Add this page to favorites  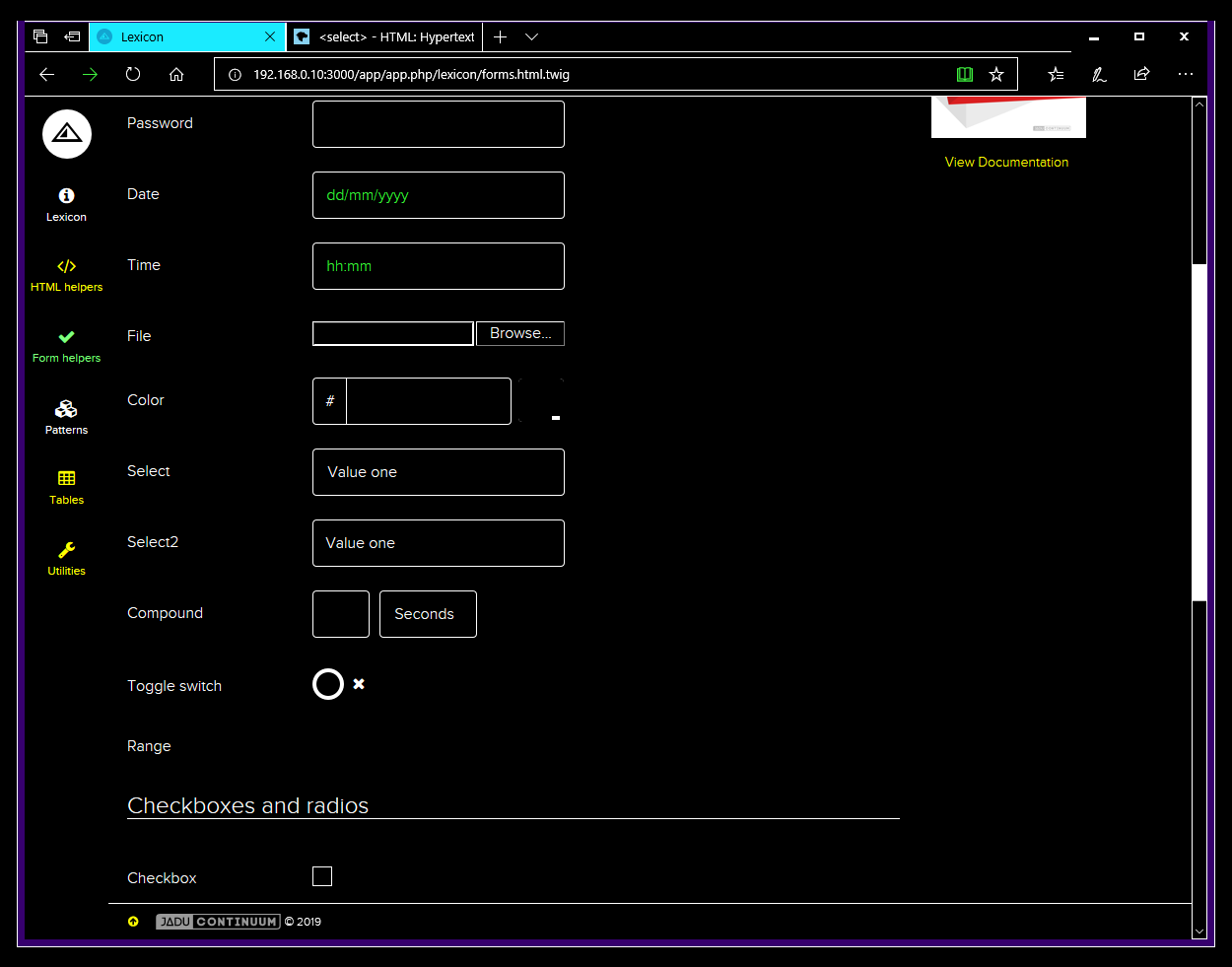pos(996,74)
